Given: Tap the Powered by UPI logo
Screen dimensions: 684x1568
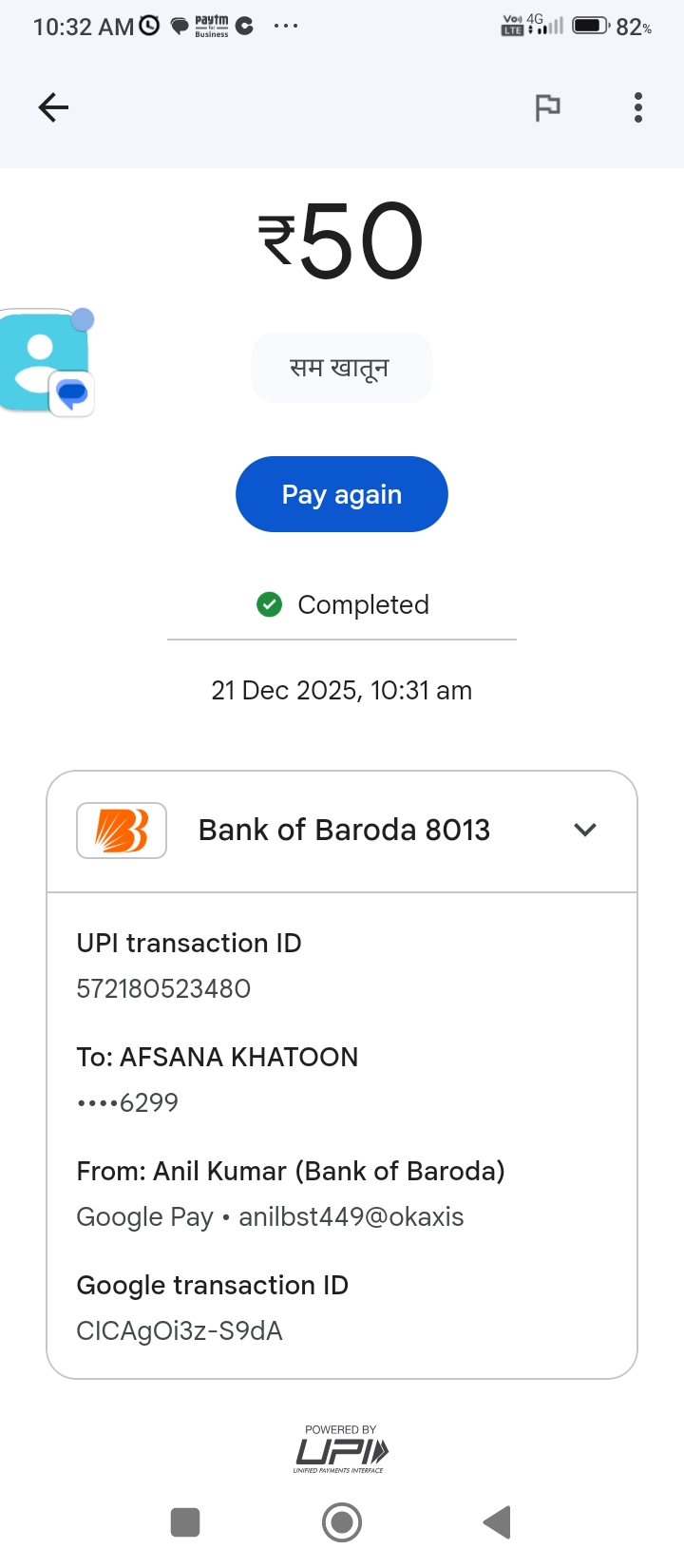Looking at the screenshot, I should click(x=341, y=1450).
